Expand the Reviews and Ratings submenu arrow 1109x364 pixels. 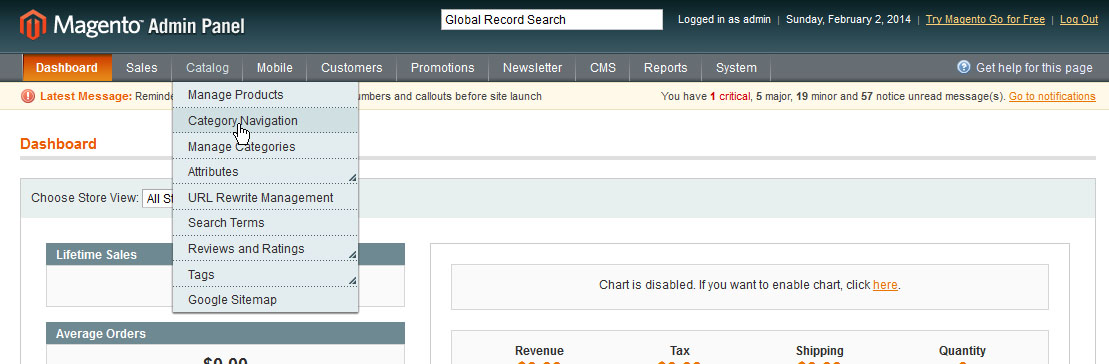[x=352, y=254]
